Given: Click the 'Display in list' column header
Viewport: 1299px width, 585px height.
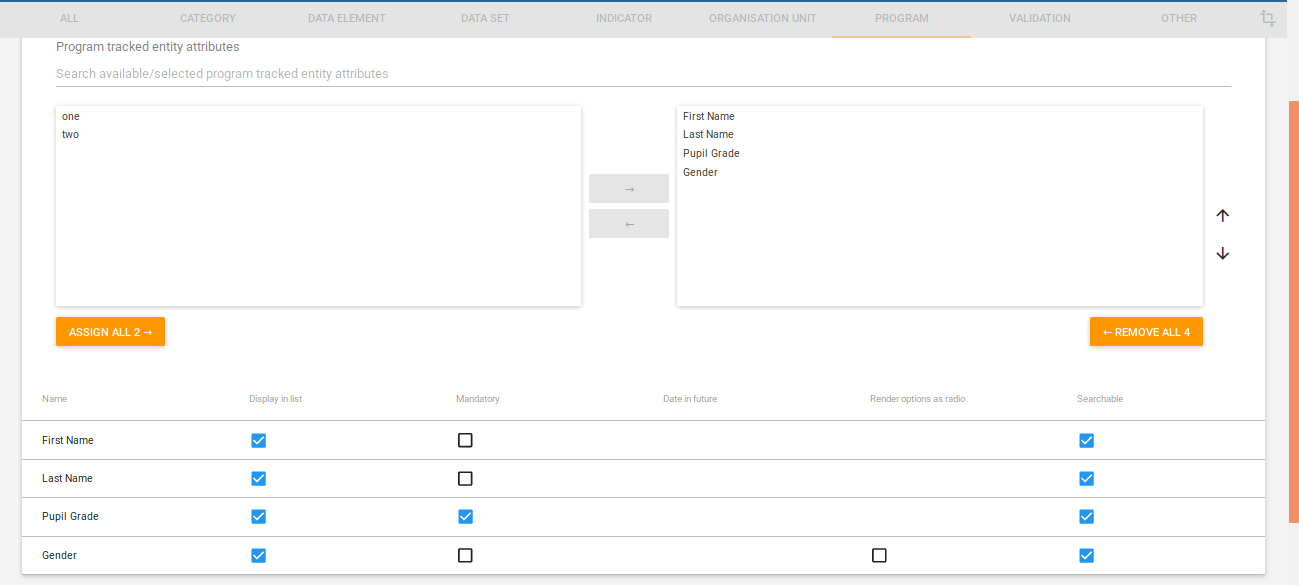Looking at the screenshot, I should 275,399.
